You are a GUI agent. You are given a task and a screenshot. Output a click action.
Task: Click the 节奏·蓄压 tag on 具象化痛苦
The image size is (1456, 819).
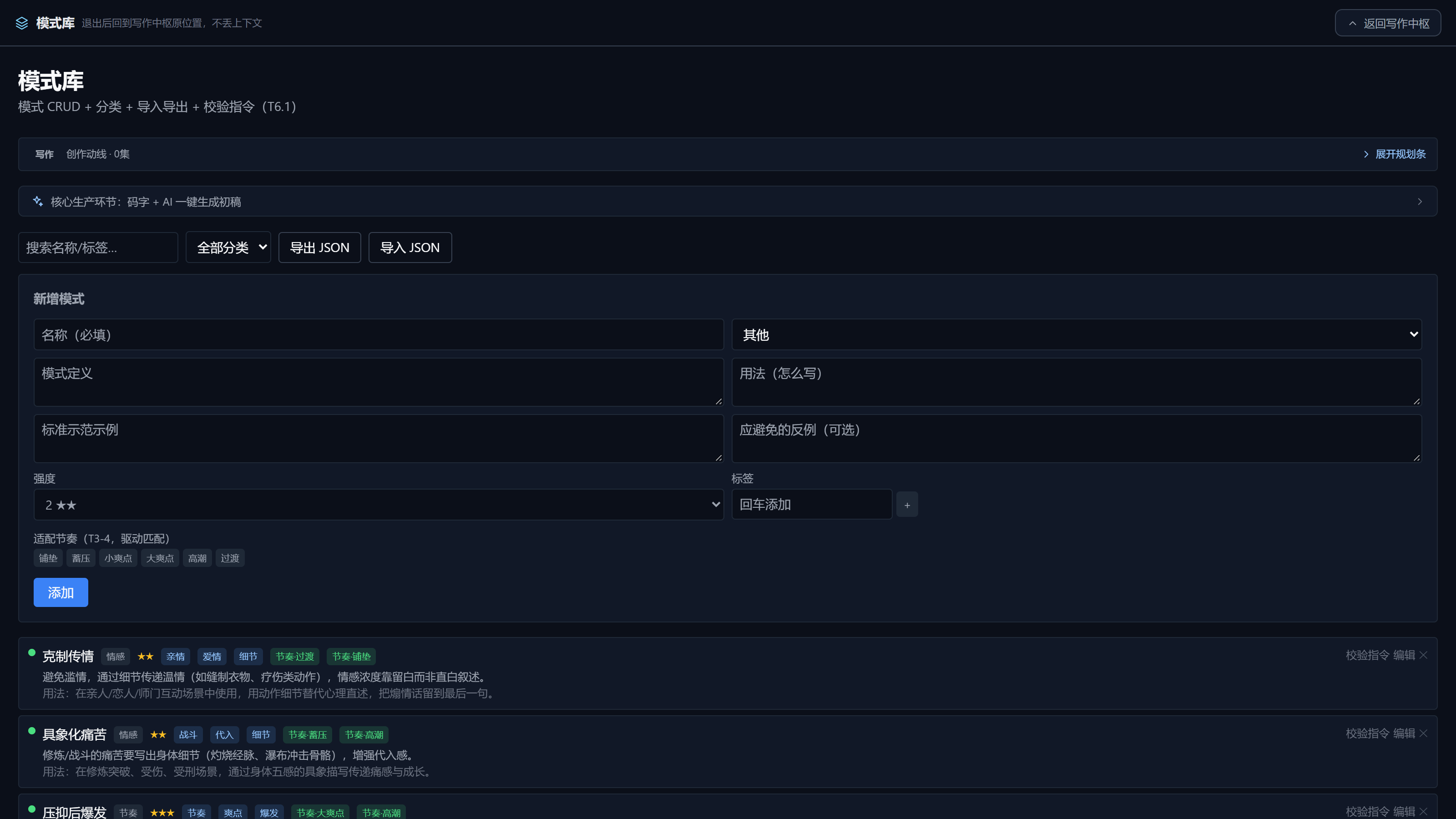(308, 735)
